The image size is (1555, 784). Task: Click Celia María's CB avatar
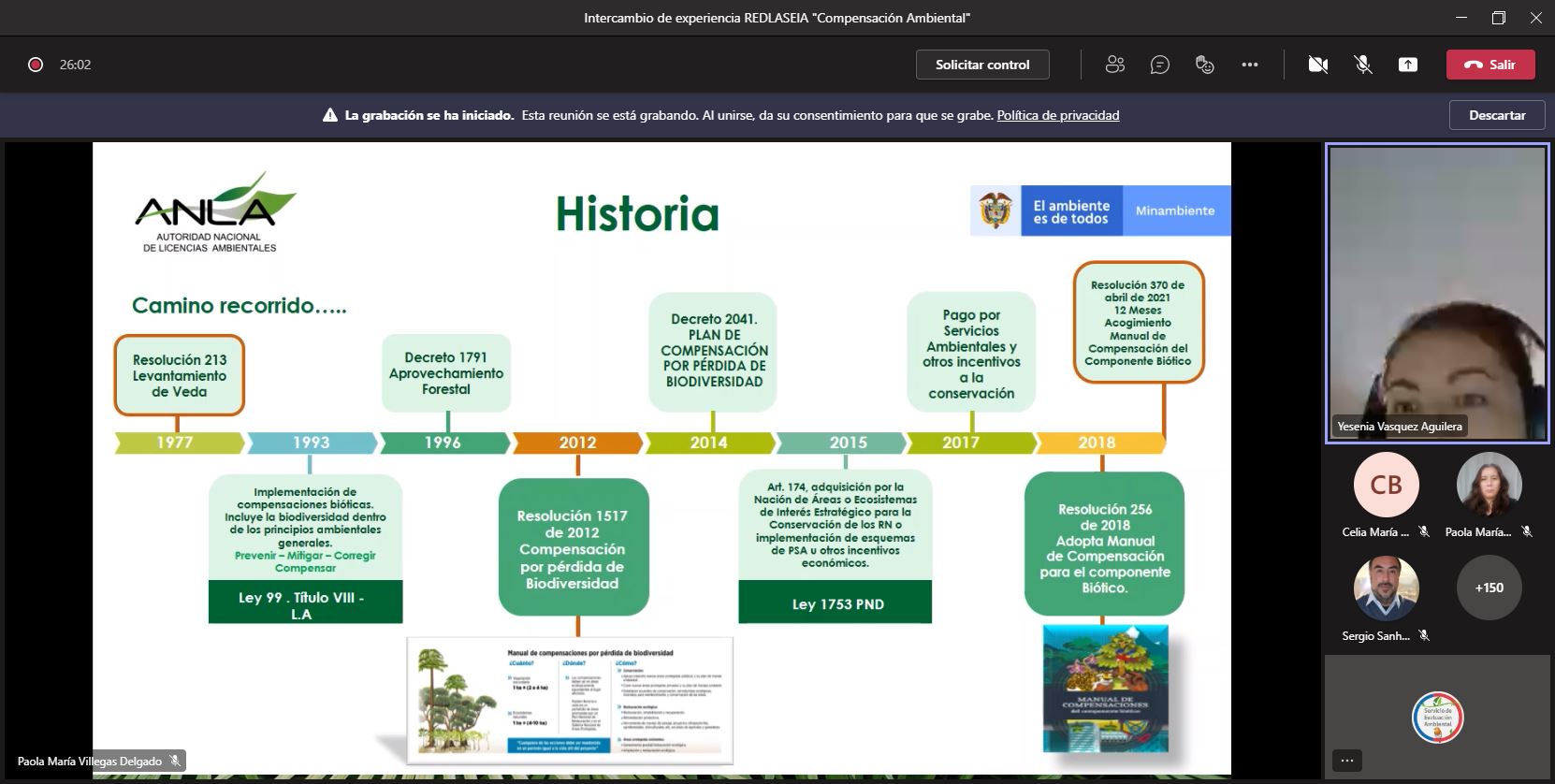1386,485
